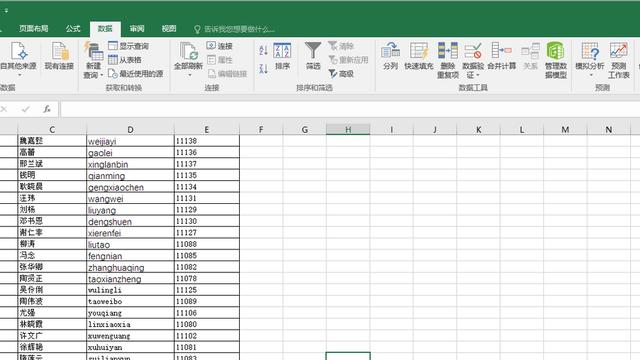Select column H header

348,129
